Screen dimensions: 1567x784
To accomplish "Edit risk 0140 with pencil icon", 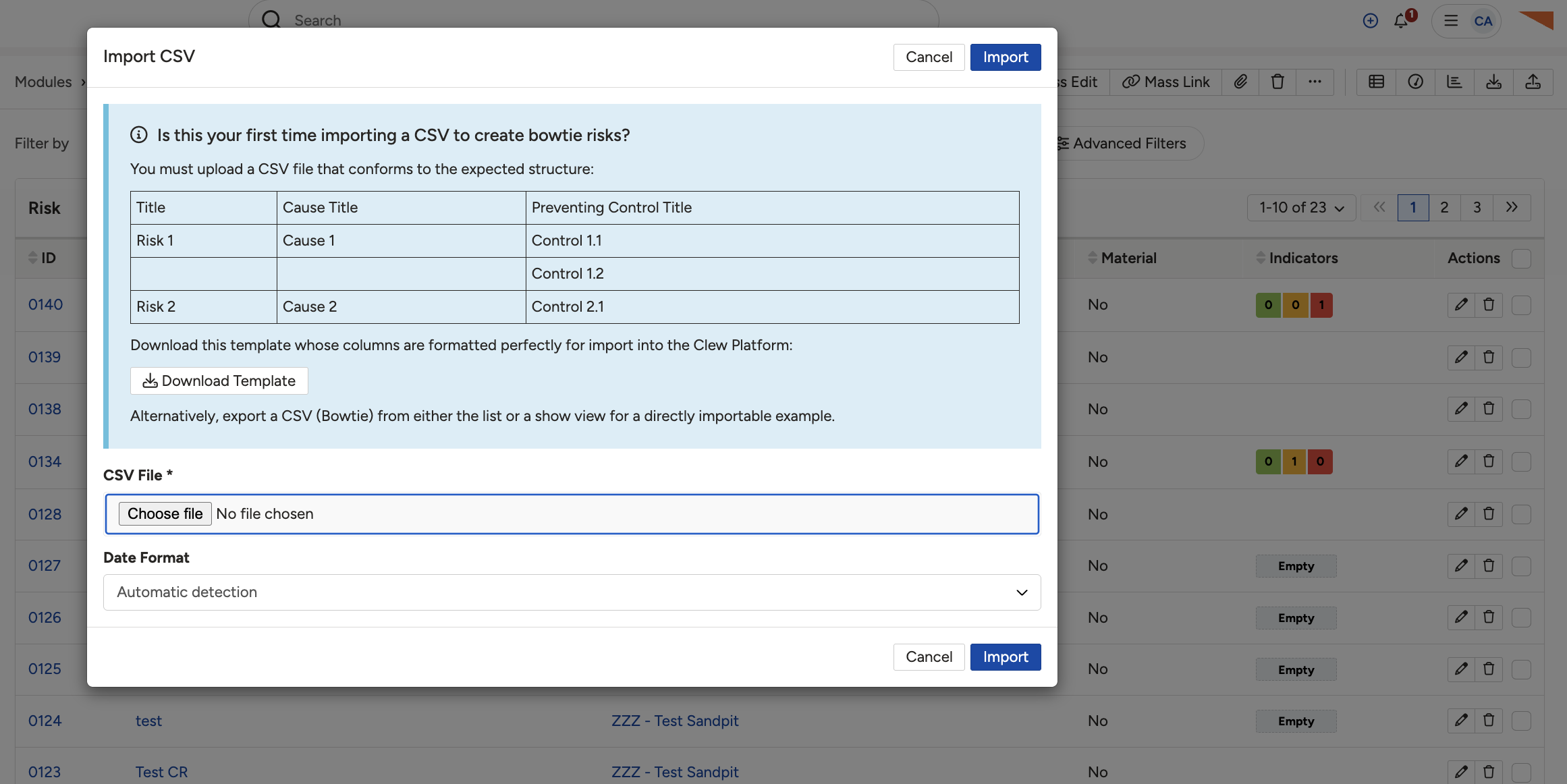I will [x=1461, y=305].
